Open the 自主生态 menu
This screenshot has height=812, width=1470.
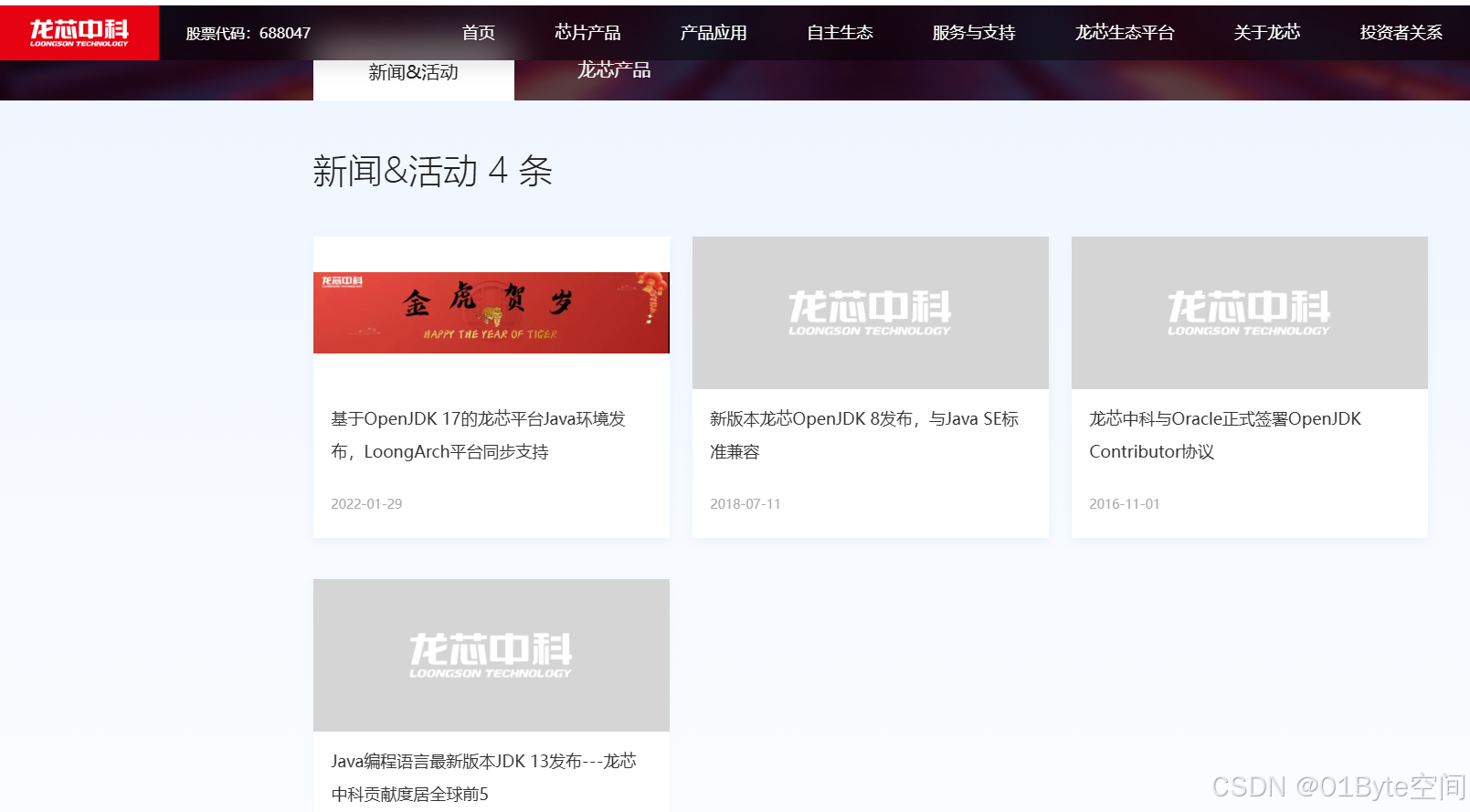pyautogui.click(x=840, y=33)
